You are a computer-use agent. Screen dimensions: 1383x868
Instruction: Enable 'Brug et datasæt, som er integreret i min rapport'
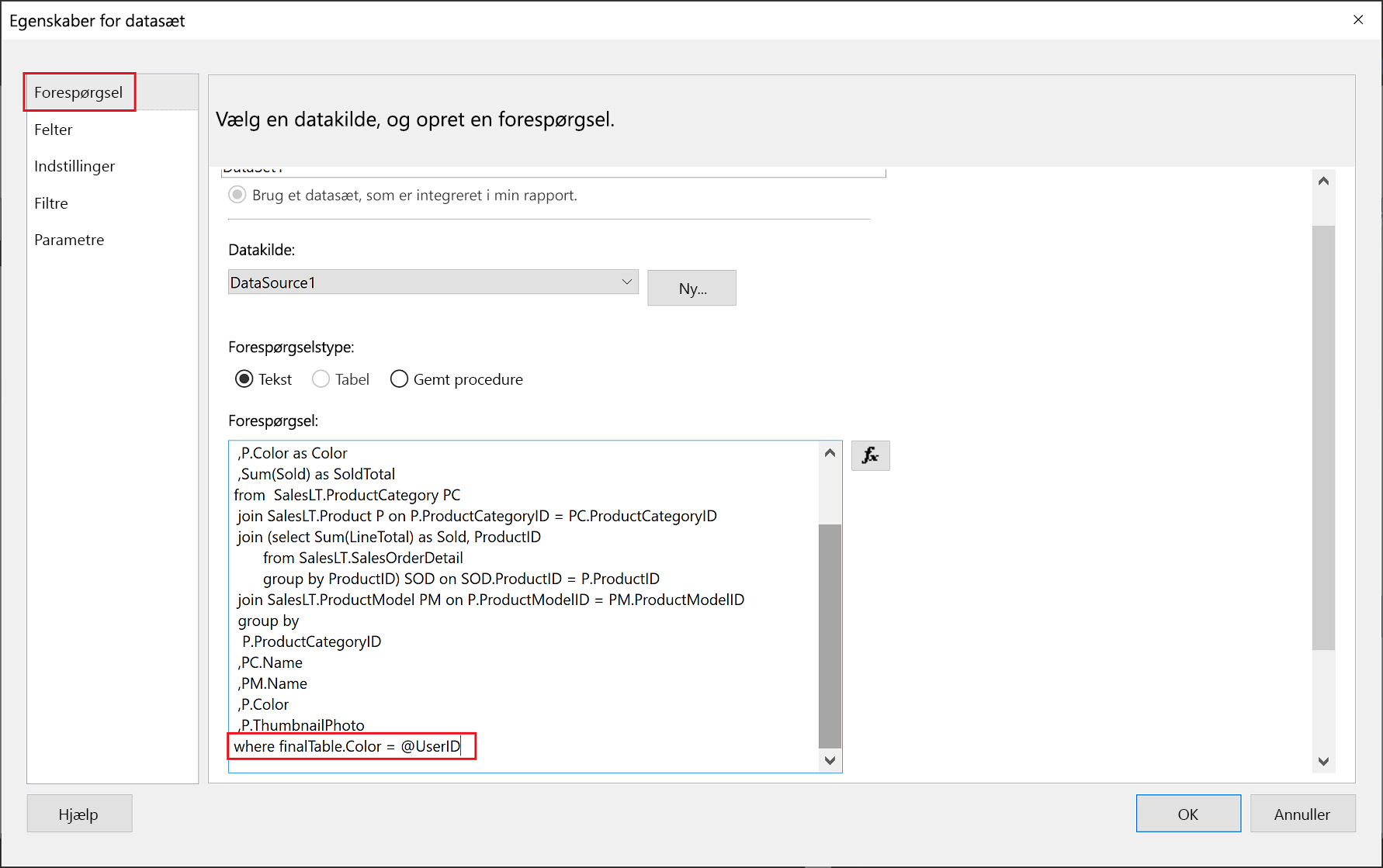(237, 195)
